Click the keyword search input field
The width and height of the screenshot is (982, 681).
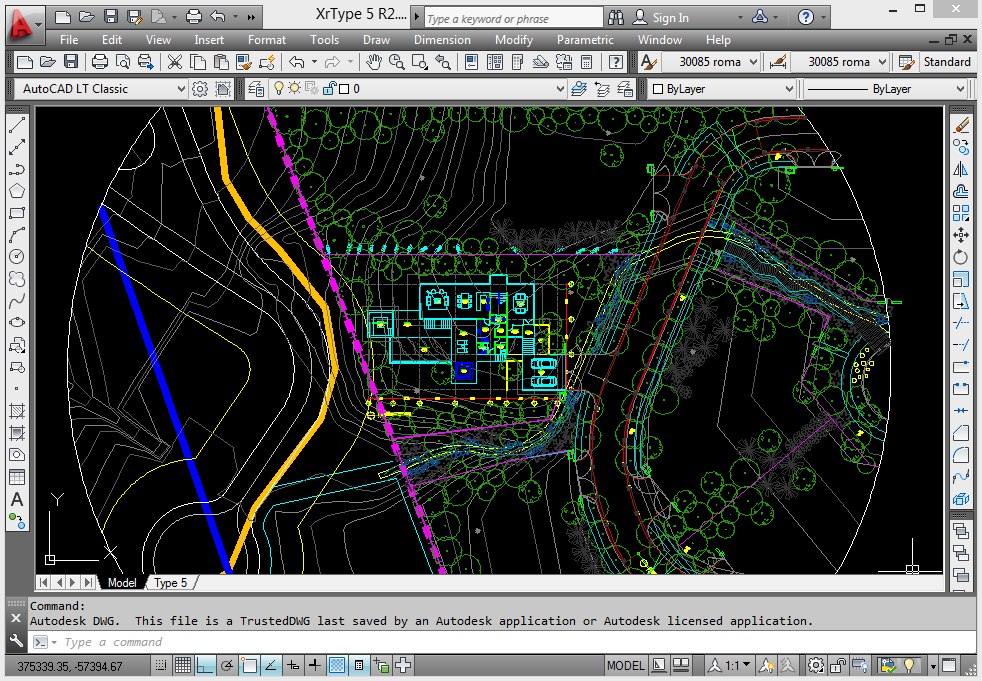pyautogui.click(x=514, y=18)
